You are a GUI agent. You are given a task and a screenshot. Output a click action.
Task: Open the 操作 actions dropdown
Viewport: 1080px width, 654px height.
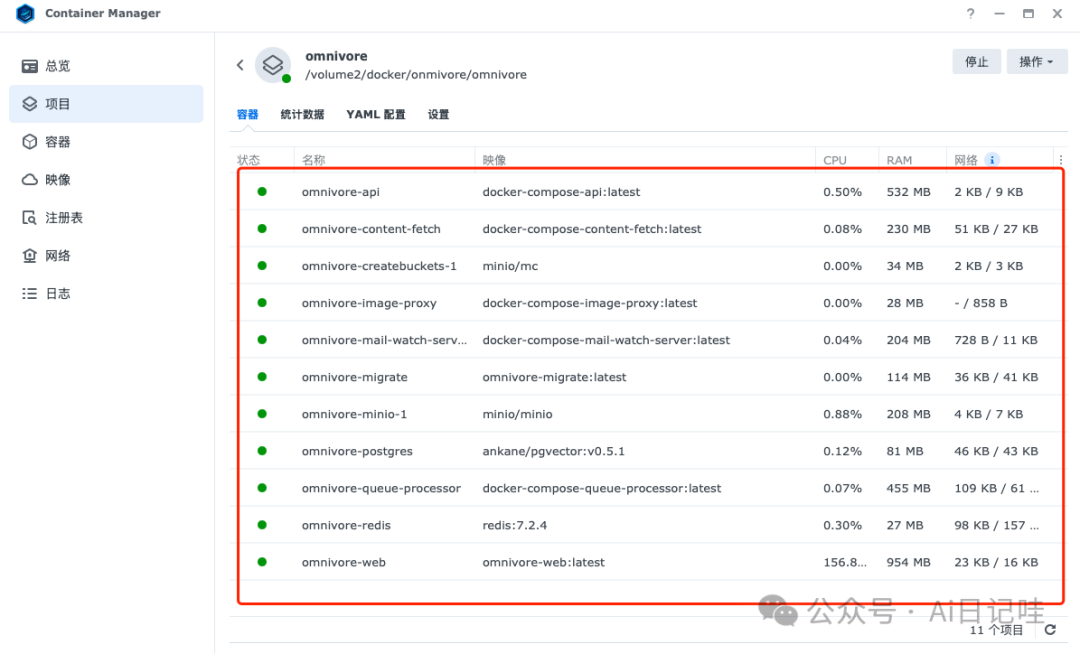(1037, 62)
